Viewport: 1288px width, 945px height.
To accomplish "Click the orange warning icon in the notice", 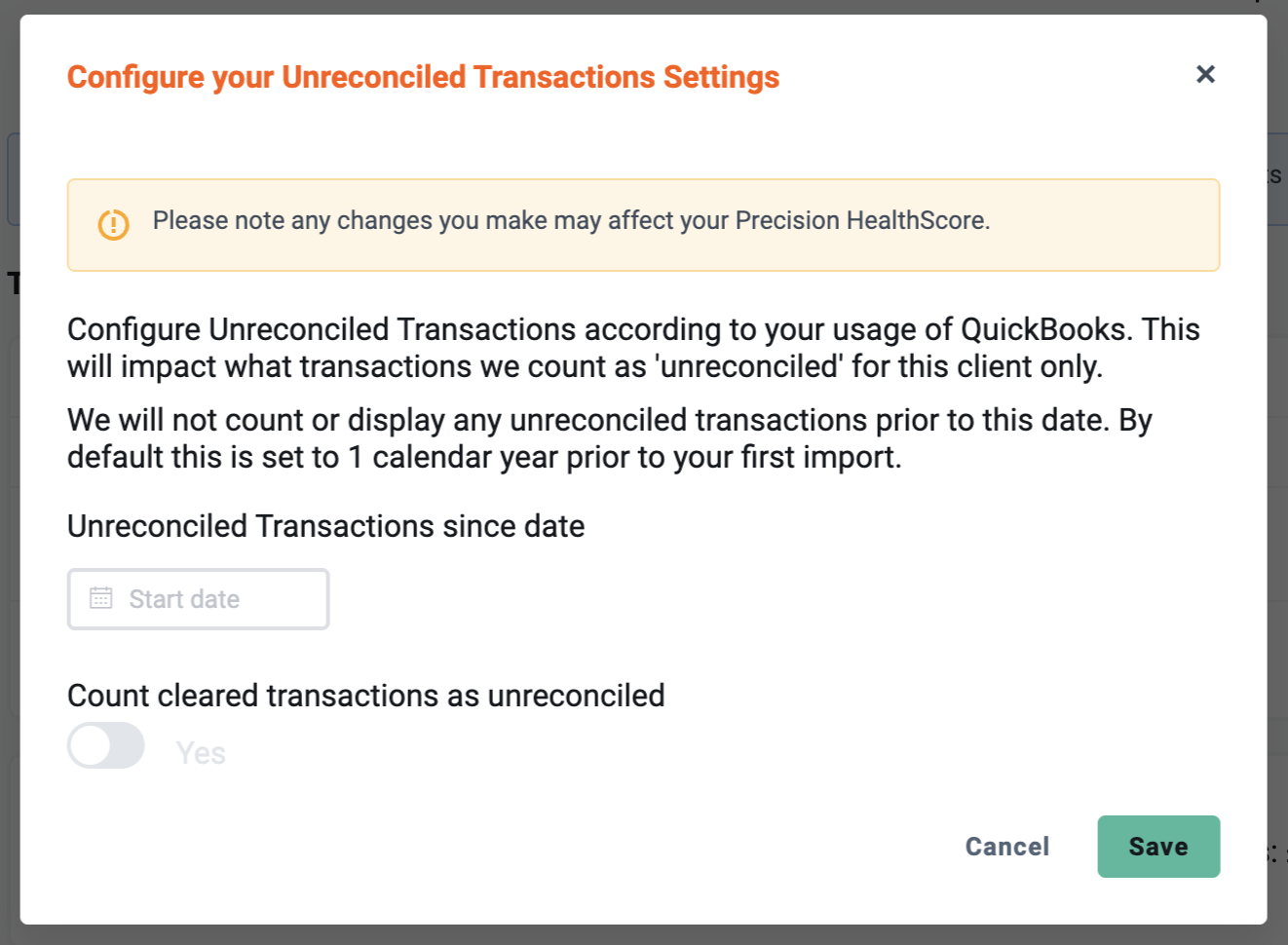I will [114, 225].
